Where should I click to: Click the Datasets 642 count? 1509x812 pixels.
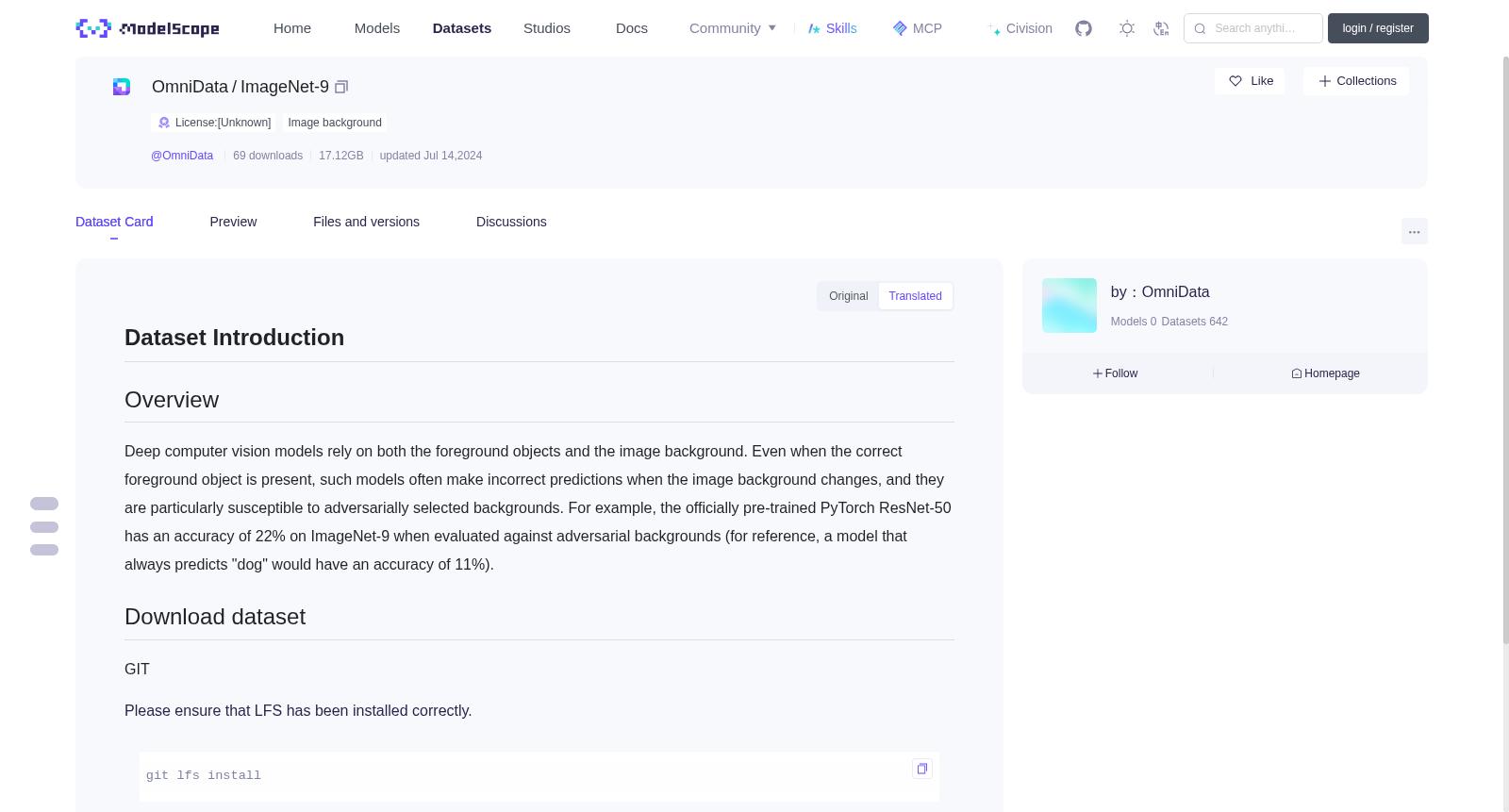1195,322
